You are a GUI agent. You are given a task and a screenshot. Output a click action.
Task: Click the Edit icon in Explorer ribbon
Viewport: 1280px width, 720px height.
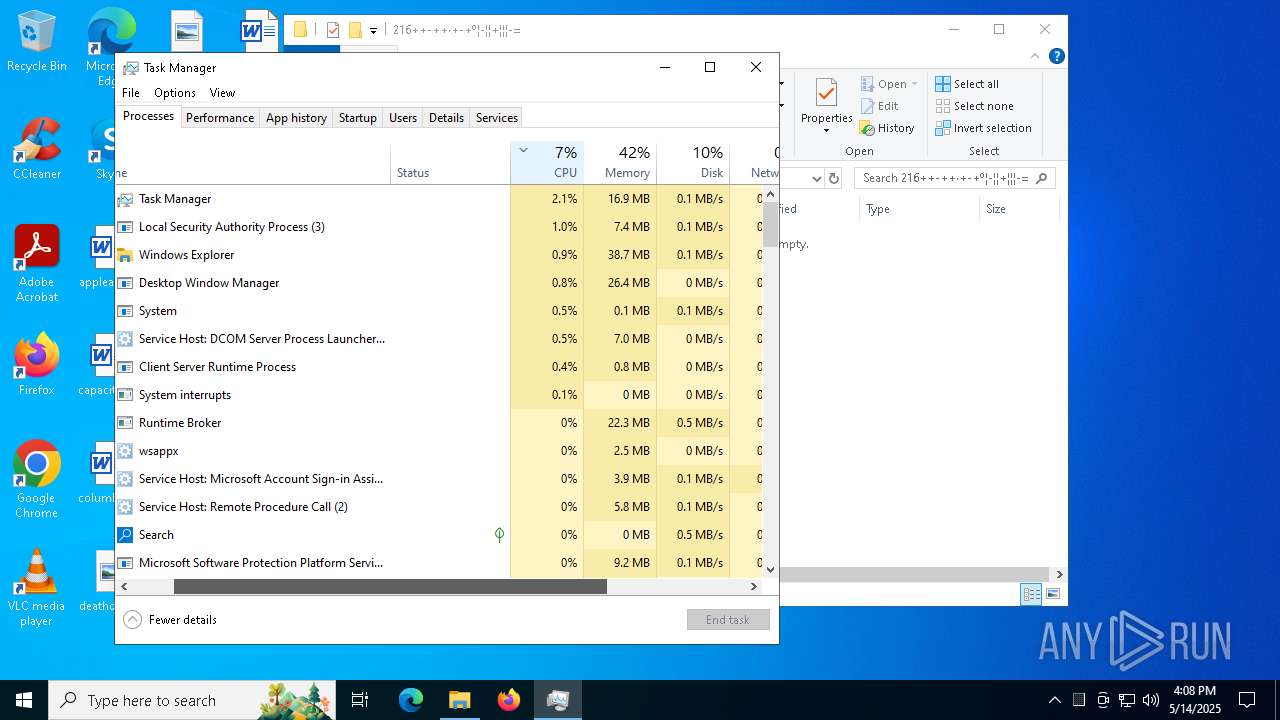click(868, 106)
